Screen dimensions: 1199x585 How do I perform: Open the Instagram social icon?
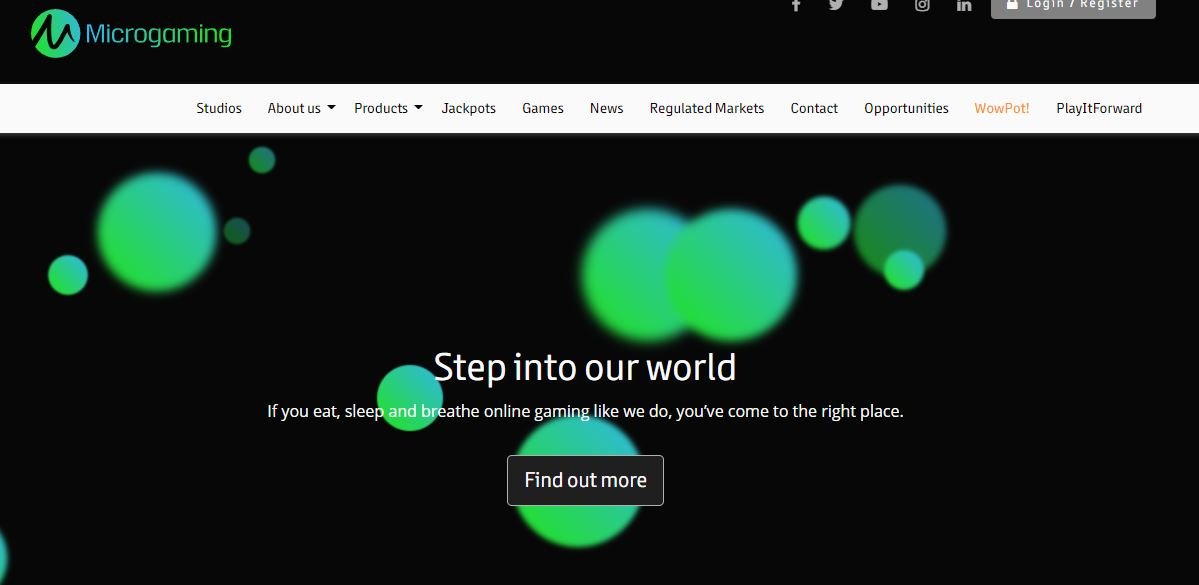[x=922, y=5]
